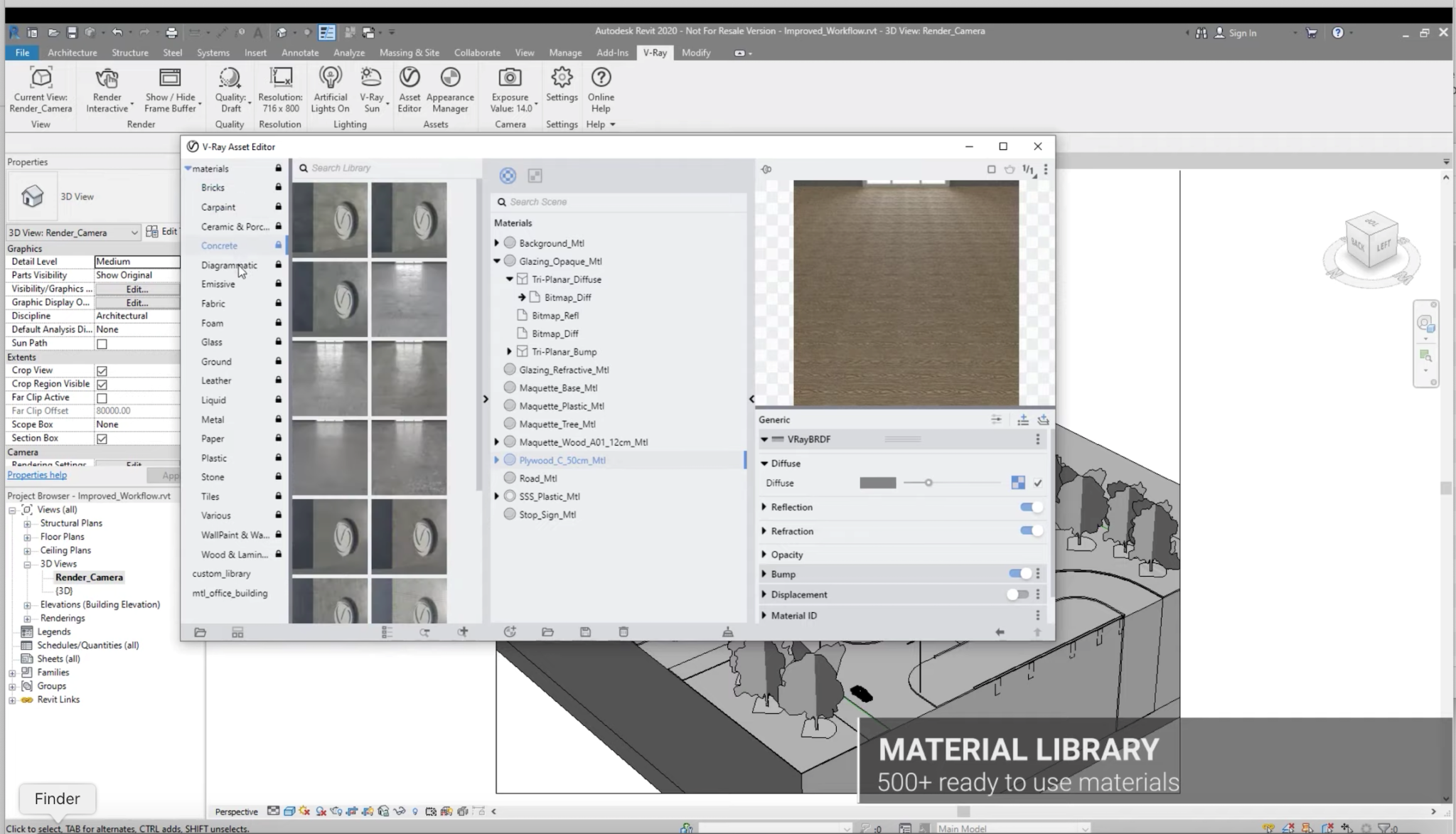The image size is (1456, 834).
Task: Click the Concrete material category button
Action: (x=218, y=245)
